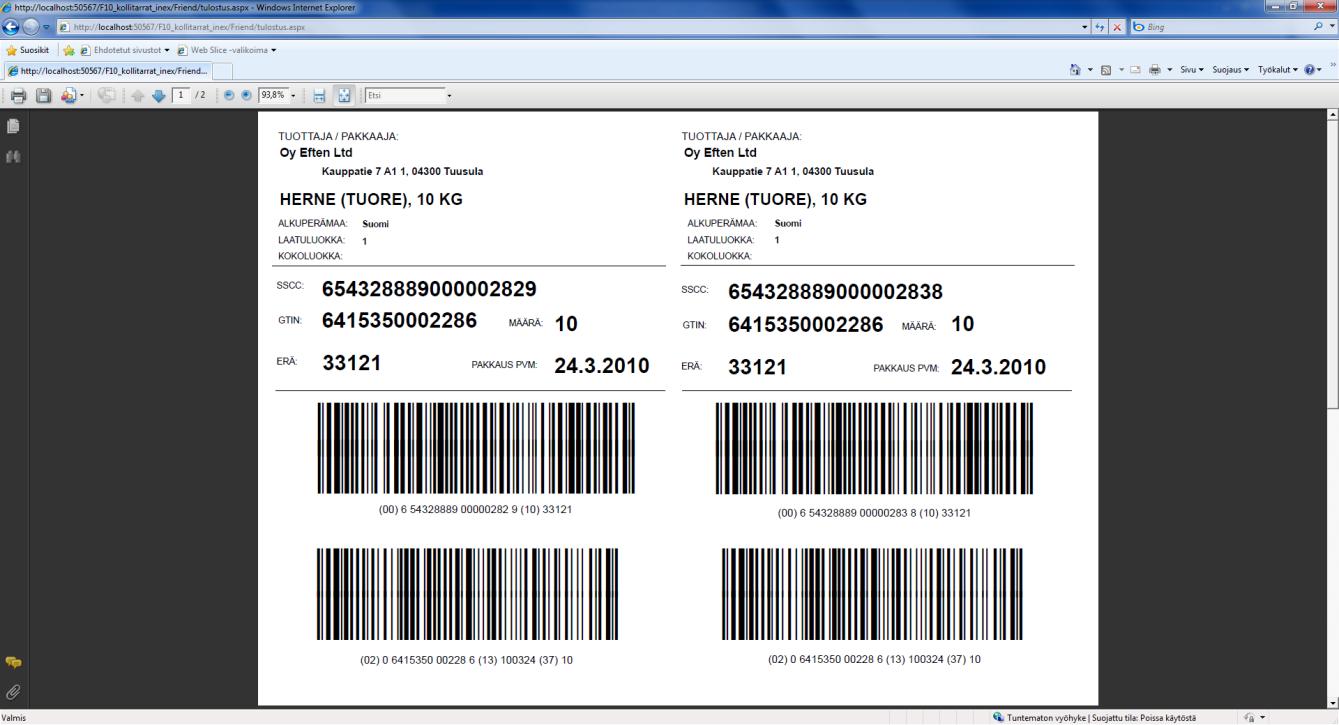1339x725 pixels.
Task: Open the Etsi find options dropdown
Action: tap(450, 96)
